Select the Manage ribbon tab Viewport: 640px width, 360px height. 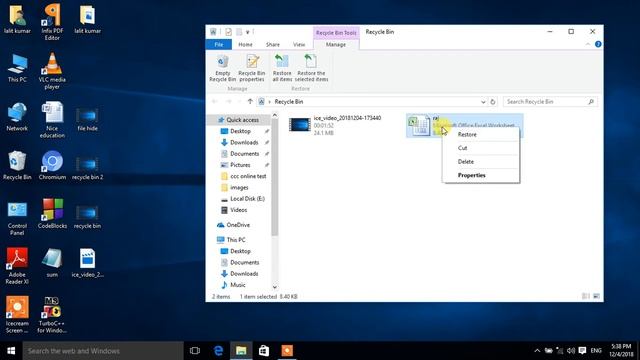[x=336, y=44]
